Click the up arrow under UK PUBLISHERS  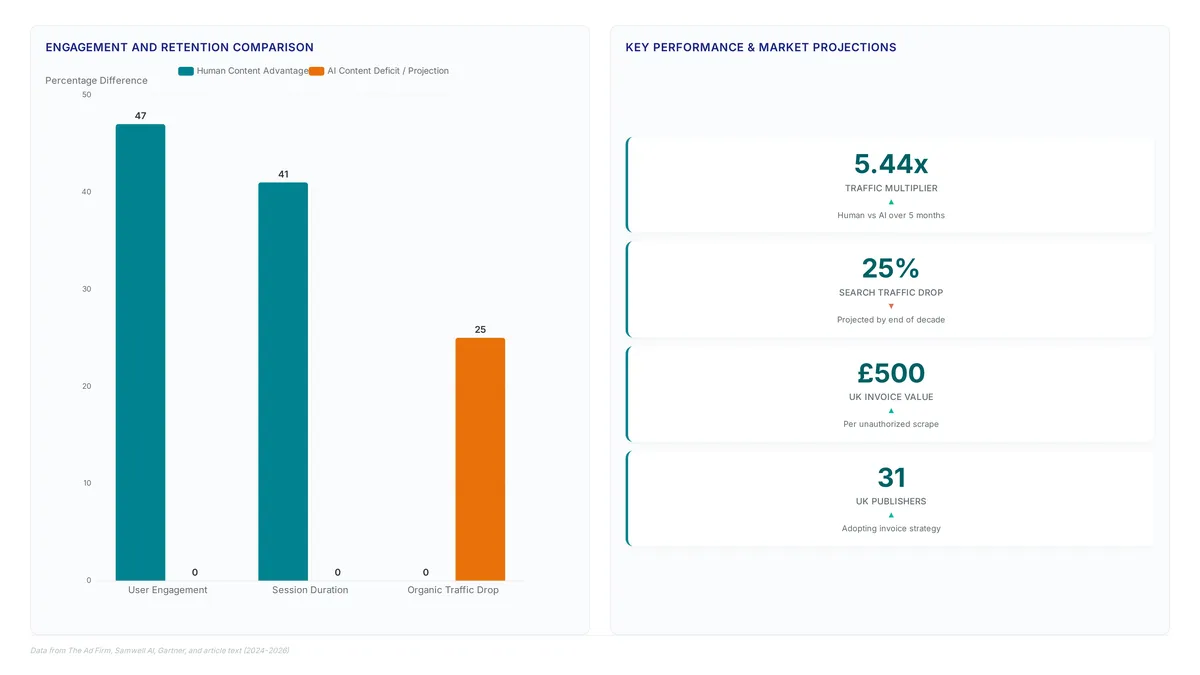pyautogui.click(x=891, y=515)
